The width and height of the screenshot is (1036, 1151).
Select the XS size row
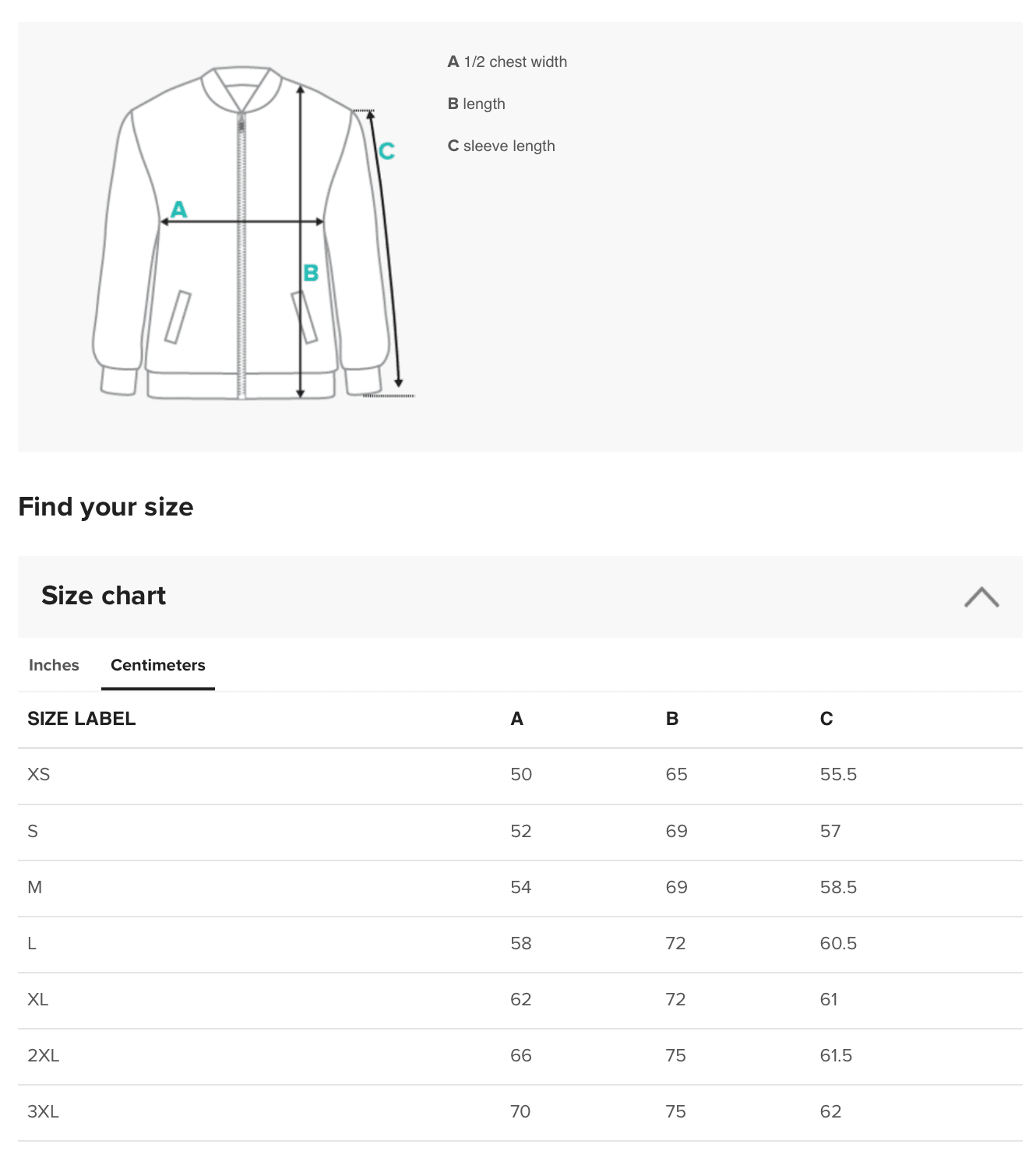coord(520,776)
